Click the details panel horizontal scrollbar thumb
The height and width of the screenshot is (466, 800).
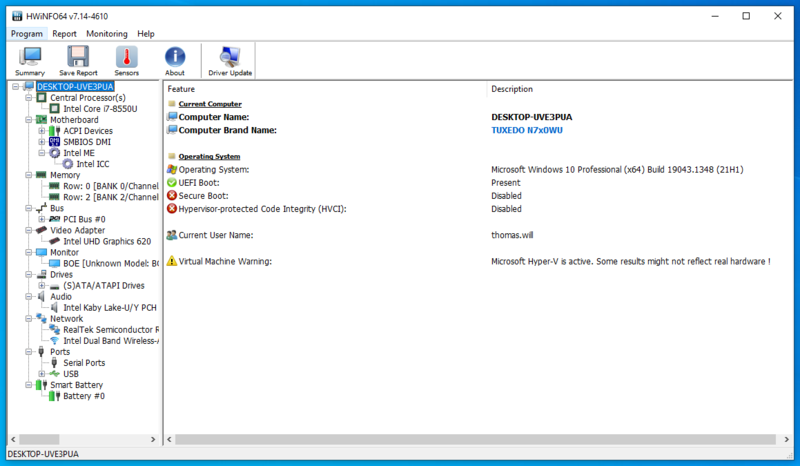click(476, 439)
